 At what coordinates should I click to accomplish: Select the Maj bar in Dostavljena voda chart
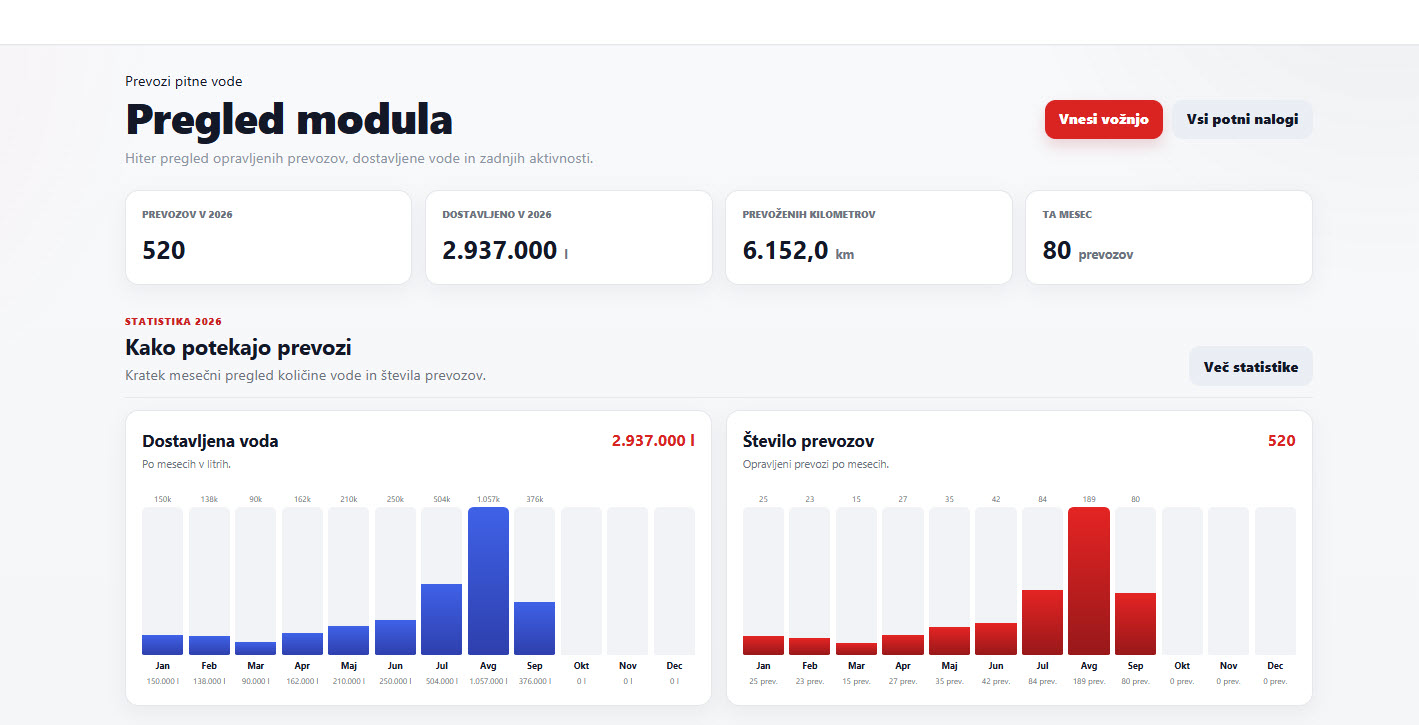click(348, 640)
